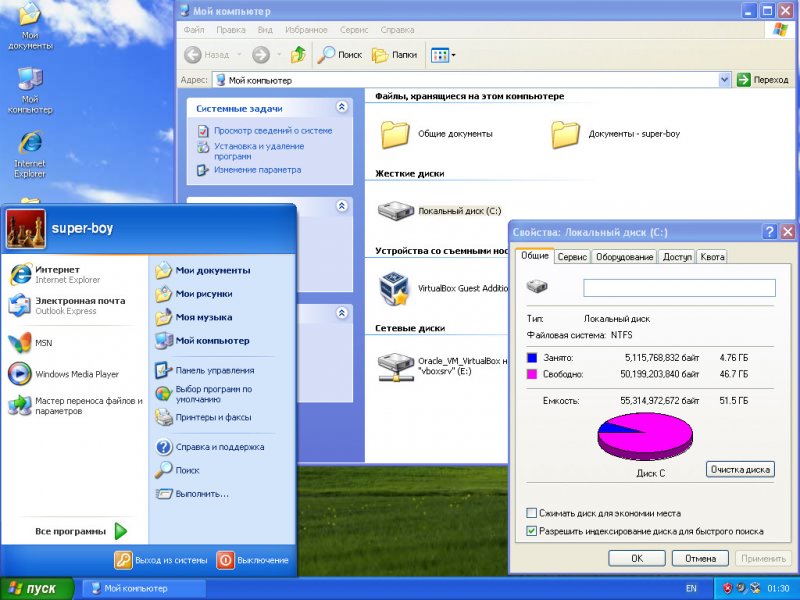This screenshot has width=800, height=600.
Task: Launch MSN from Start menu
Action: coord(31,343)
